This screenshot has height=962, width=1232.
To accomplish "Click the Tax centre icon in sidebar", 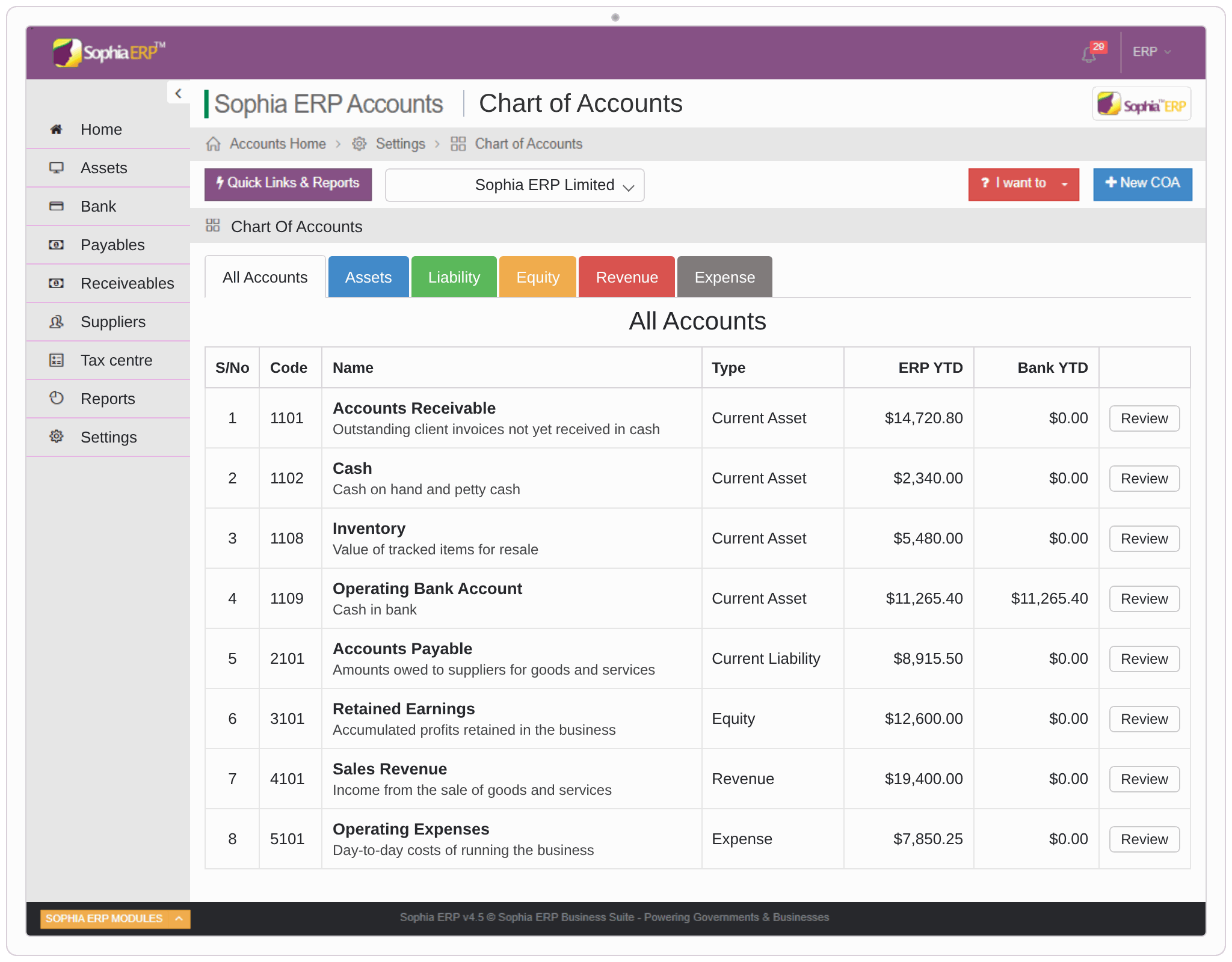I will [x=57, y=360].
